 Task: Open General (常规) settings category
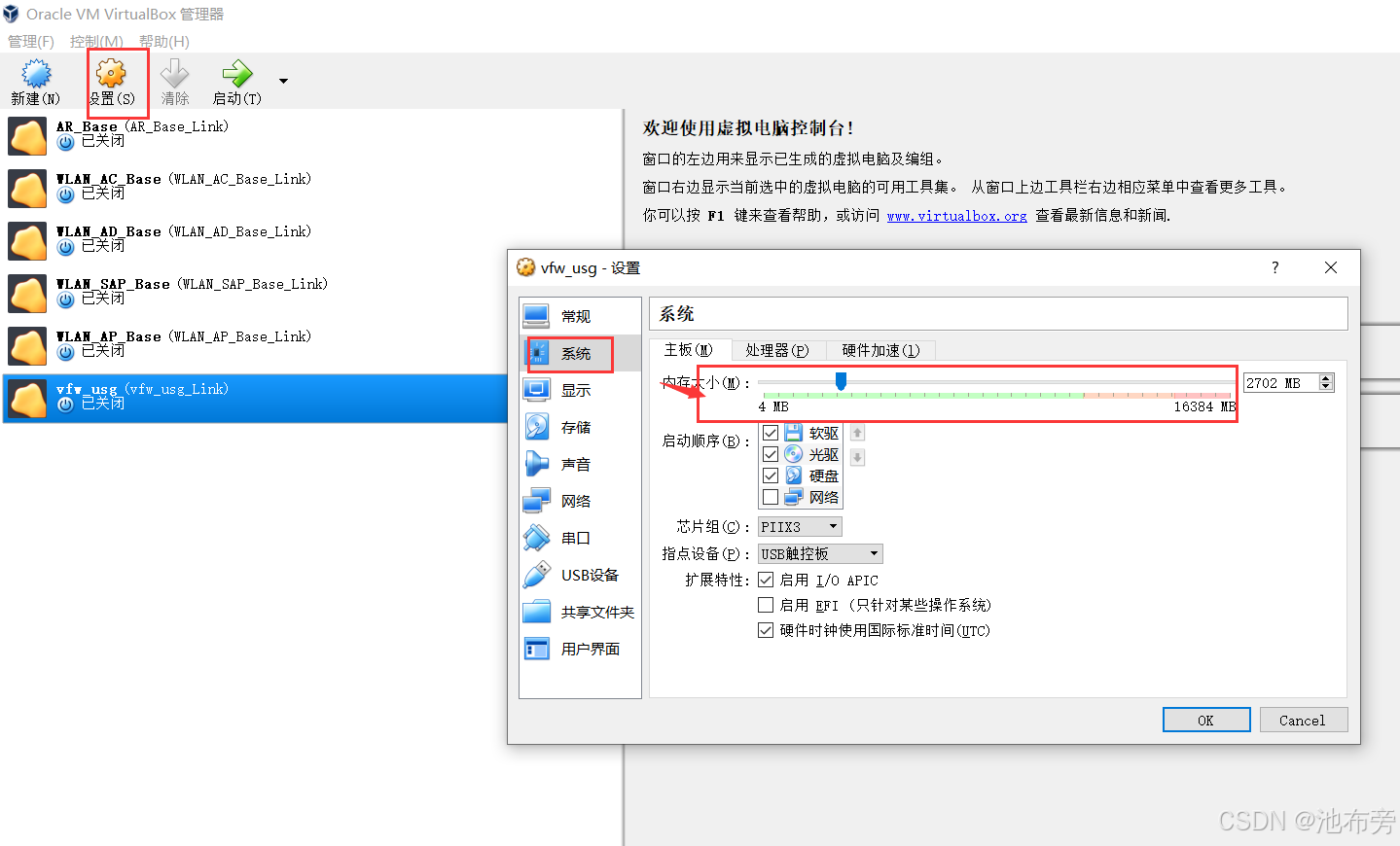point(580,316)
